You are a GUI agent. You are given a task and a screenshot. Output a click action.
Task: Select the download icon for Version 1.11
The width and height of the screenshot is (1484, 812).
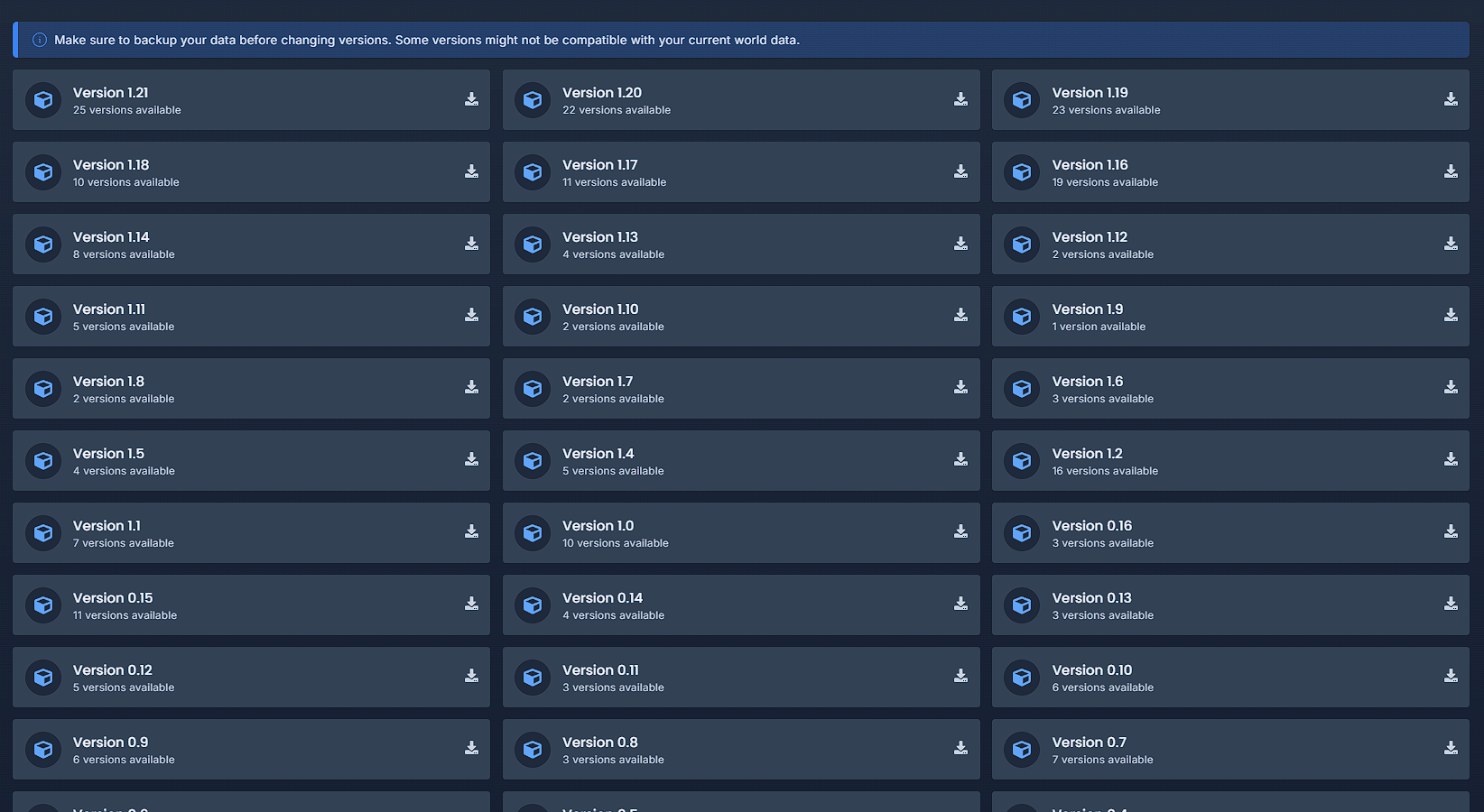tap(471, 315)
